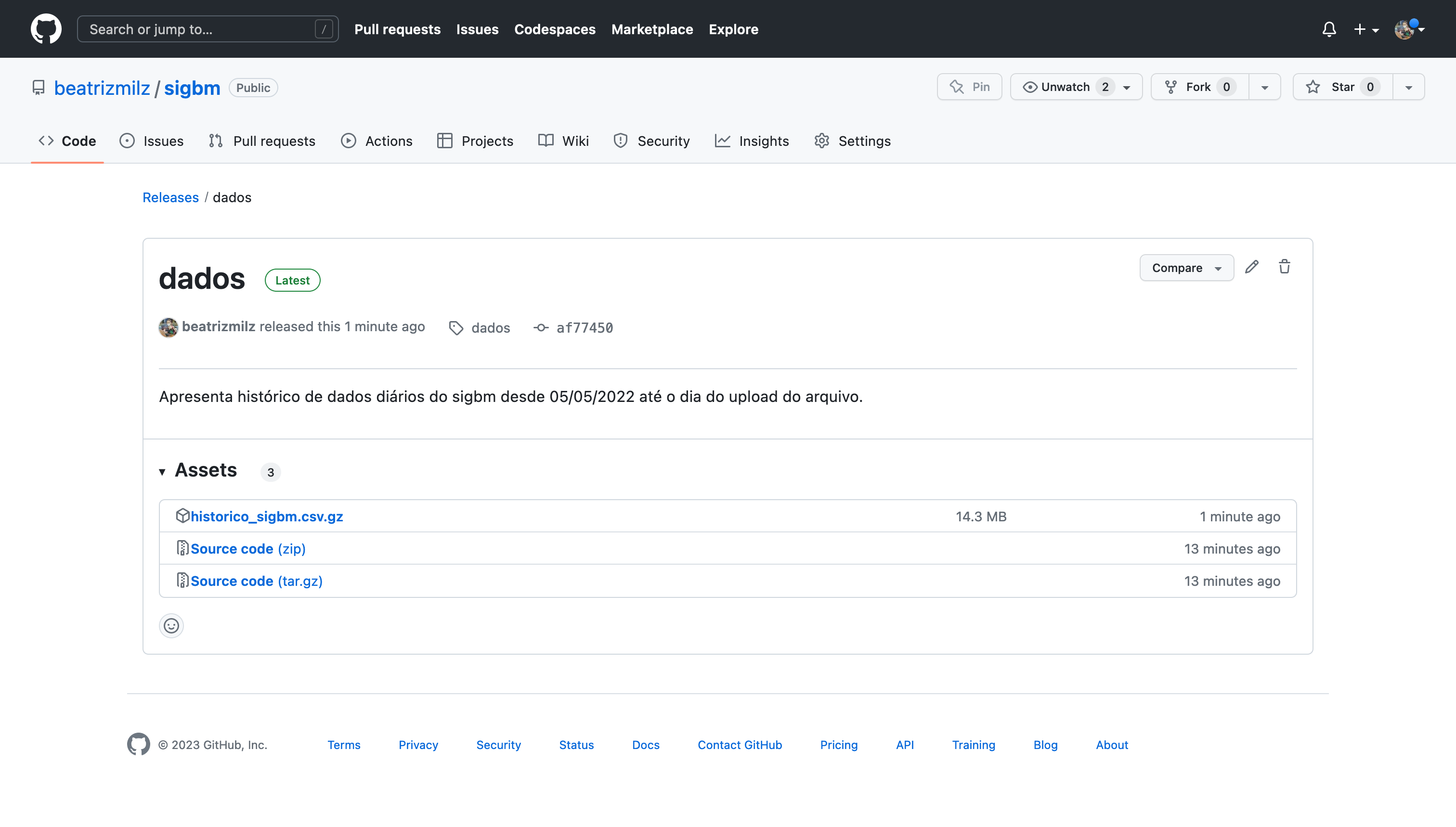Edit release with pencil icon
The width and height of the screenshot is (1456, 827).
click(1251, 267)
